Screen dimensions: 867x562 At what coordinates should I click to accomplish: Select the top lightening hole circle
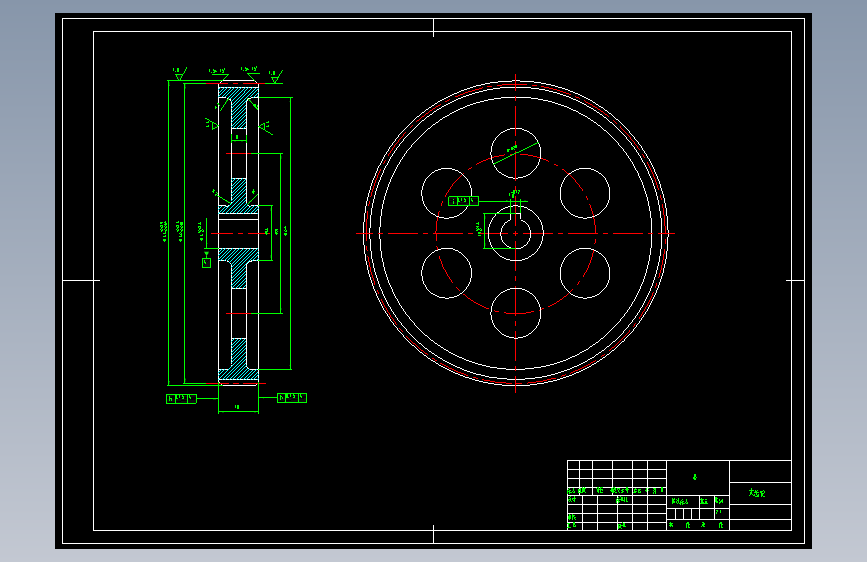515,153
